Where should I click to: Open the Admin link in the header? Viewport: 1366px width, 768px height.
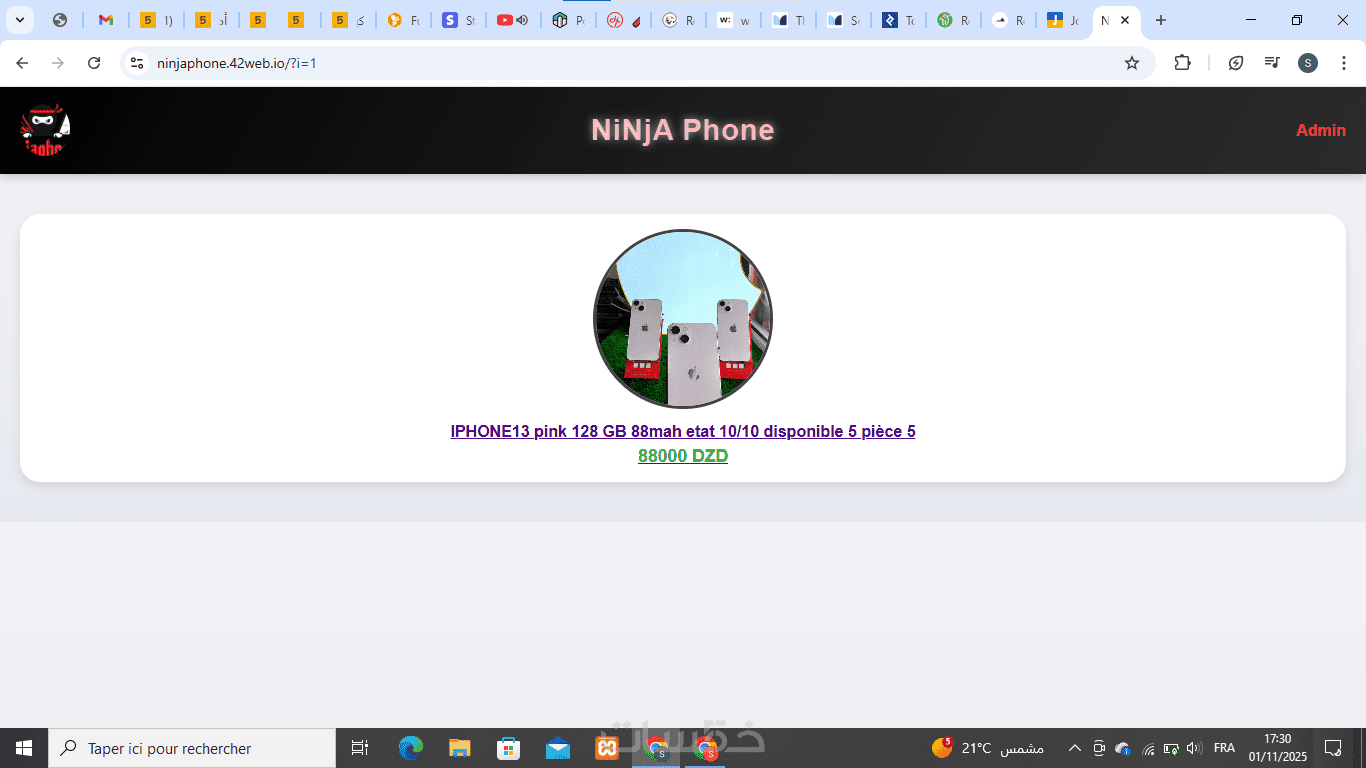coord(1321,130)
